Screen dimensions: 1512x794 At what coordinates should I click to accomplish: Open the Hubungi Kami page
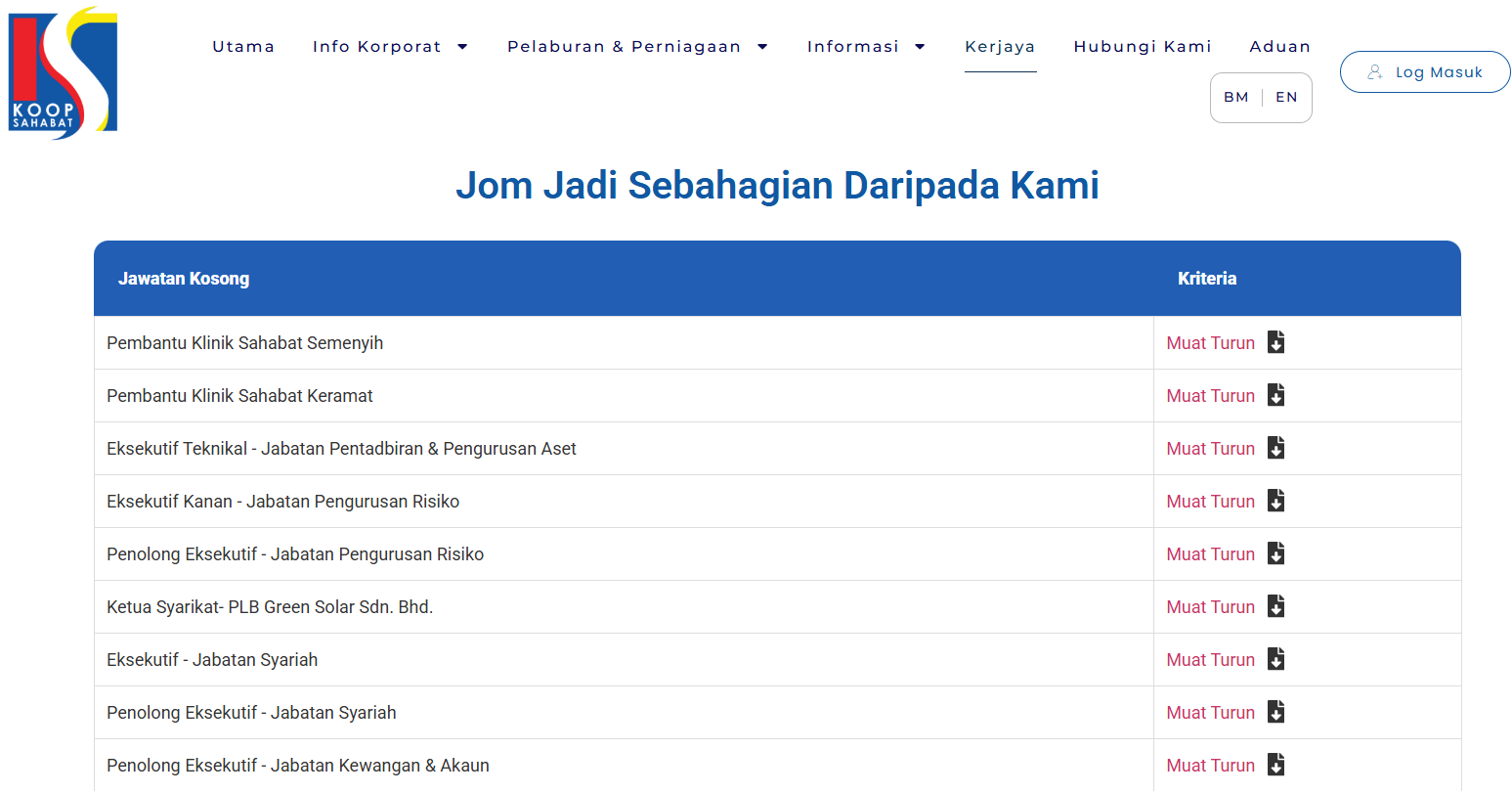1143,47
